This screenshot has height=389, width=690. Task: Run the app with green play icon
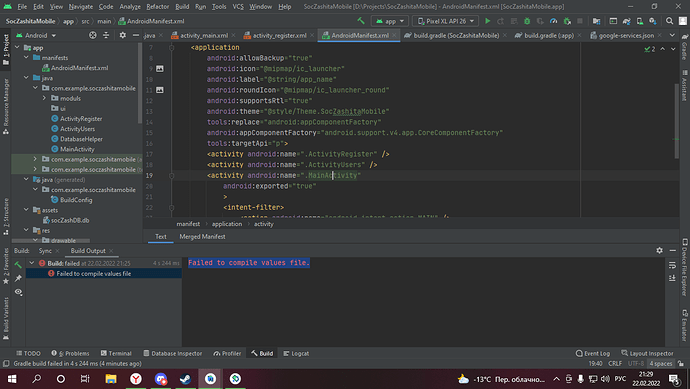coord(487,21)
